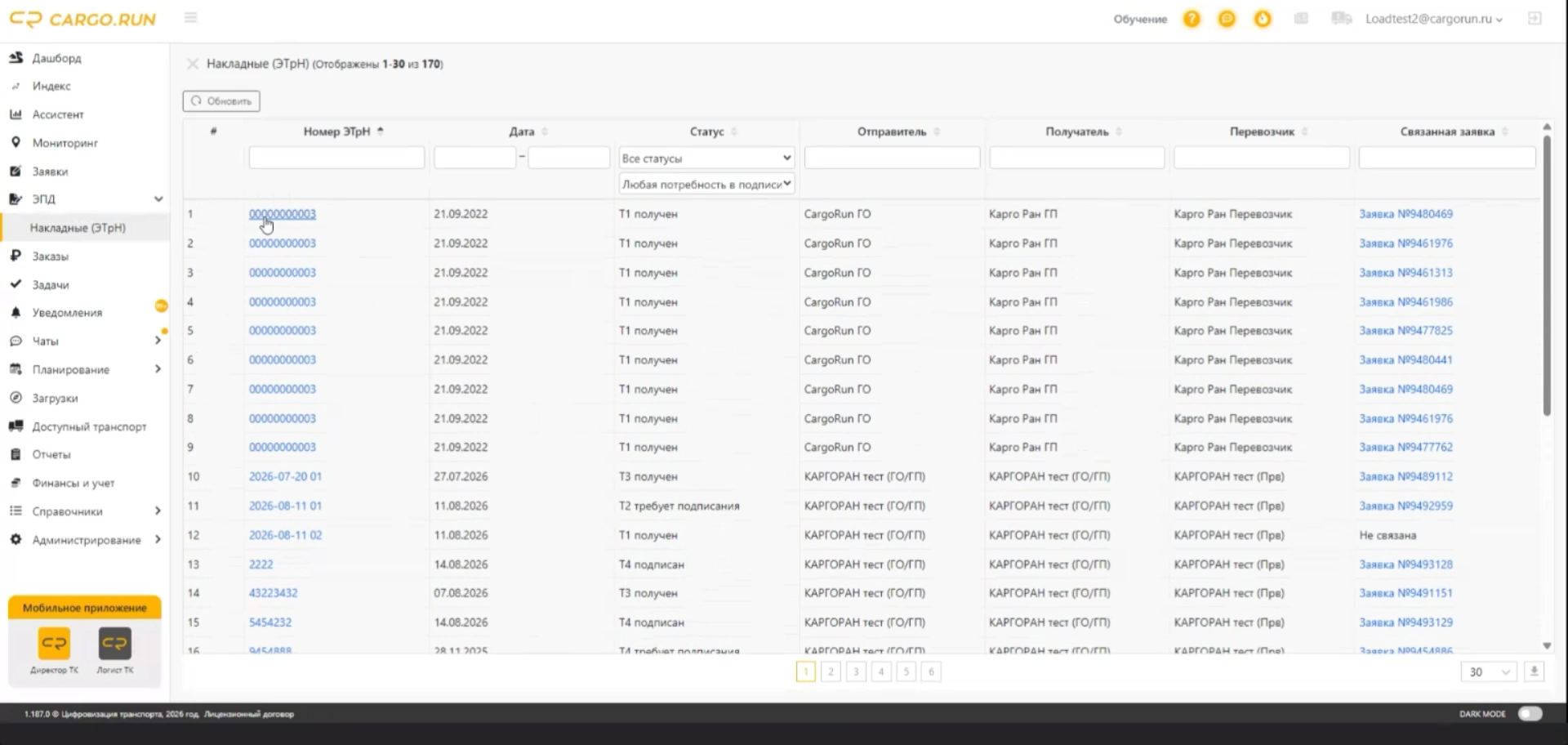Image resolution: width=1568 pixels, height=745 pixels.
Task: Click the Ассистент chart icon
Action: click(x=16, y=114)
